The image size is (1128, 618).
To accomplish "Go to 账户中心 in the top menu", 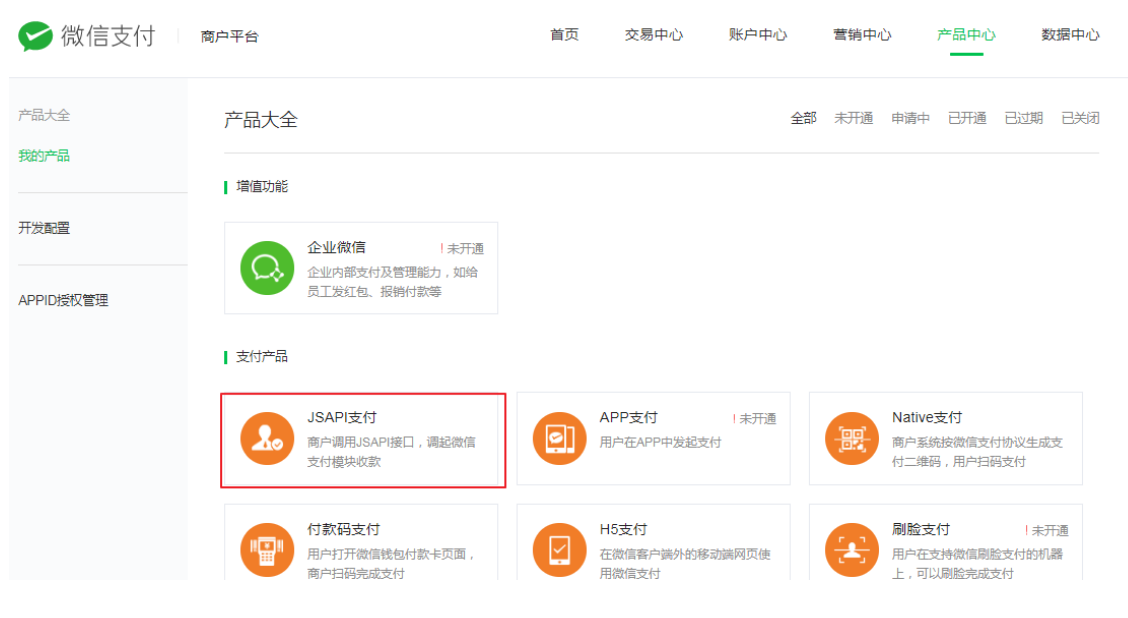I will pyautogui.click(x=758, y=35).
